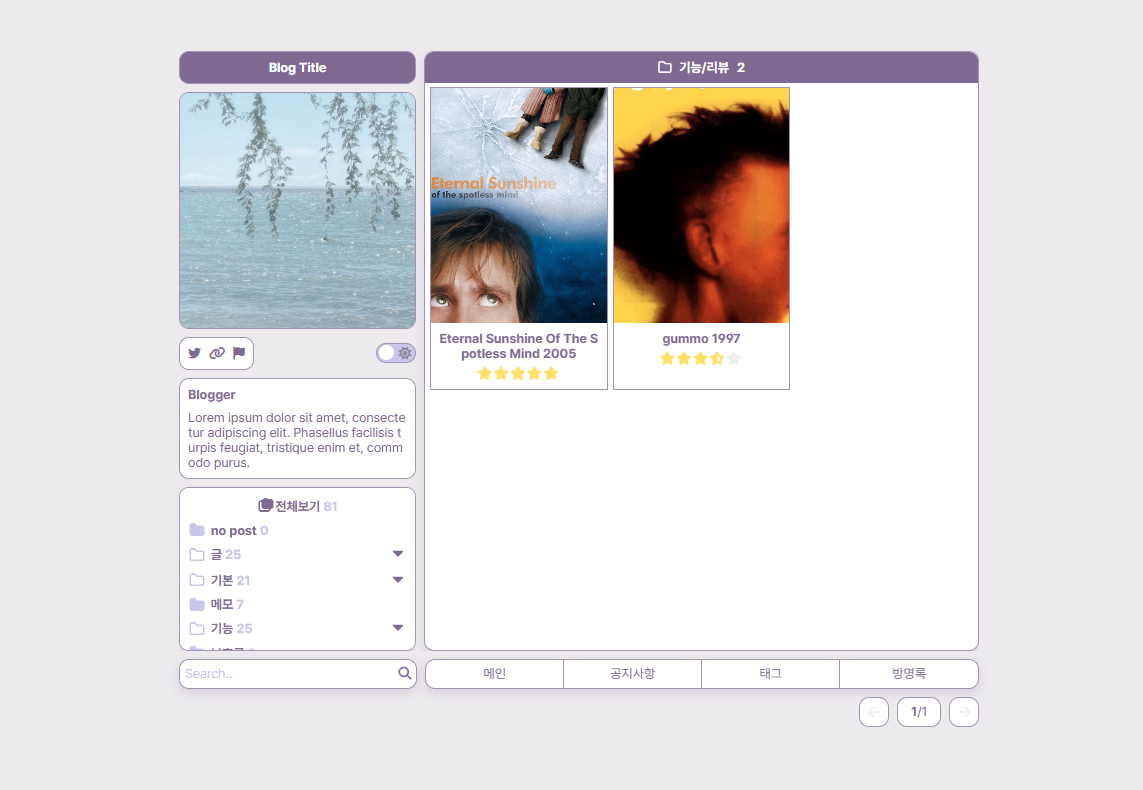Click the next page arrow button
The height and width of the screenshot is (790, 1143).
(x=964, y=712)
